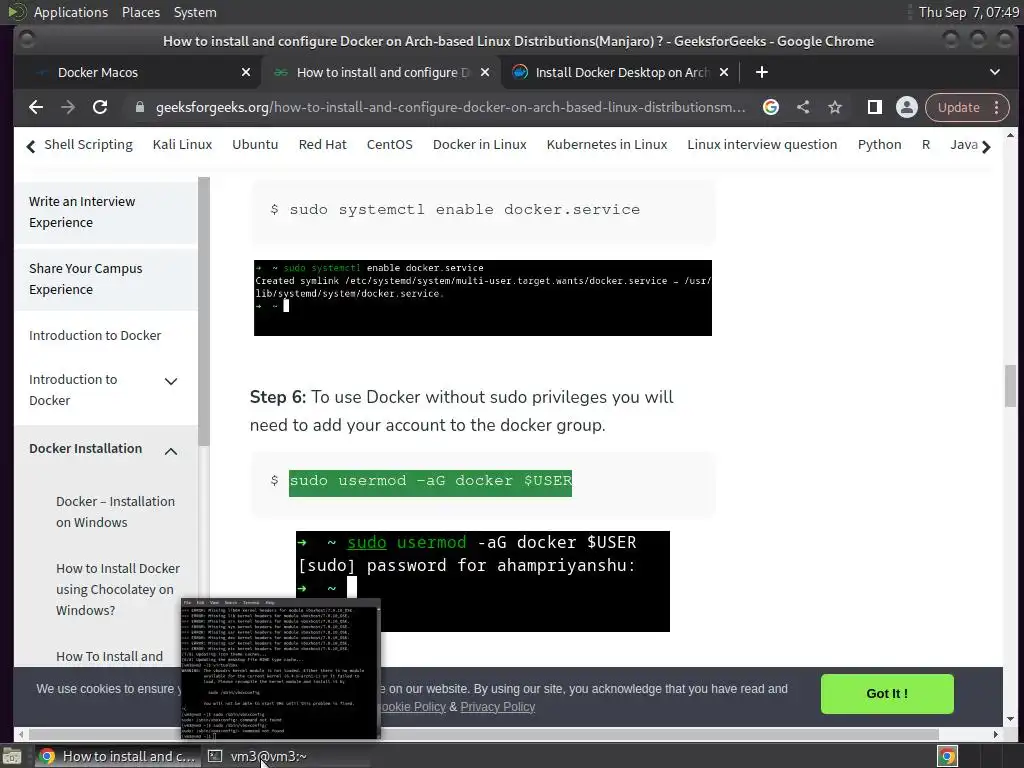This screenshot has height=768, width=1024.
Task: Open the tab search dropdown arrow
Action: [x=995, y=72]
